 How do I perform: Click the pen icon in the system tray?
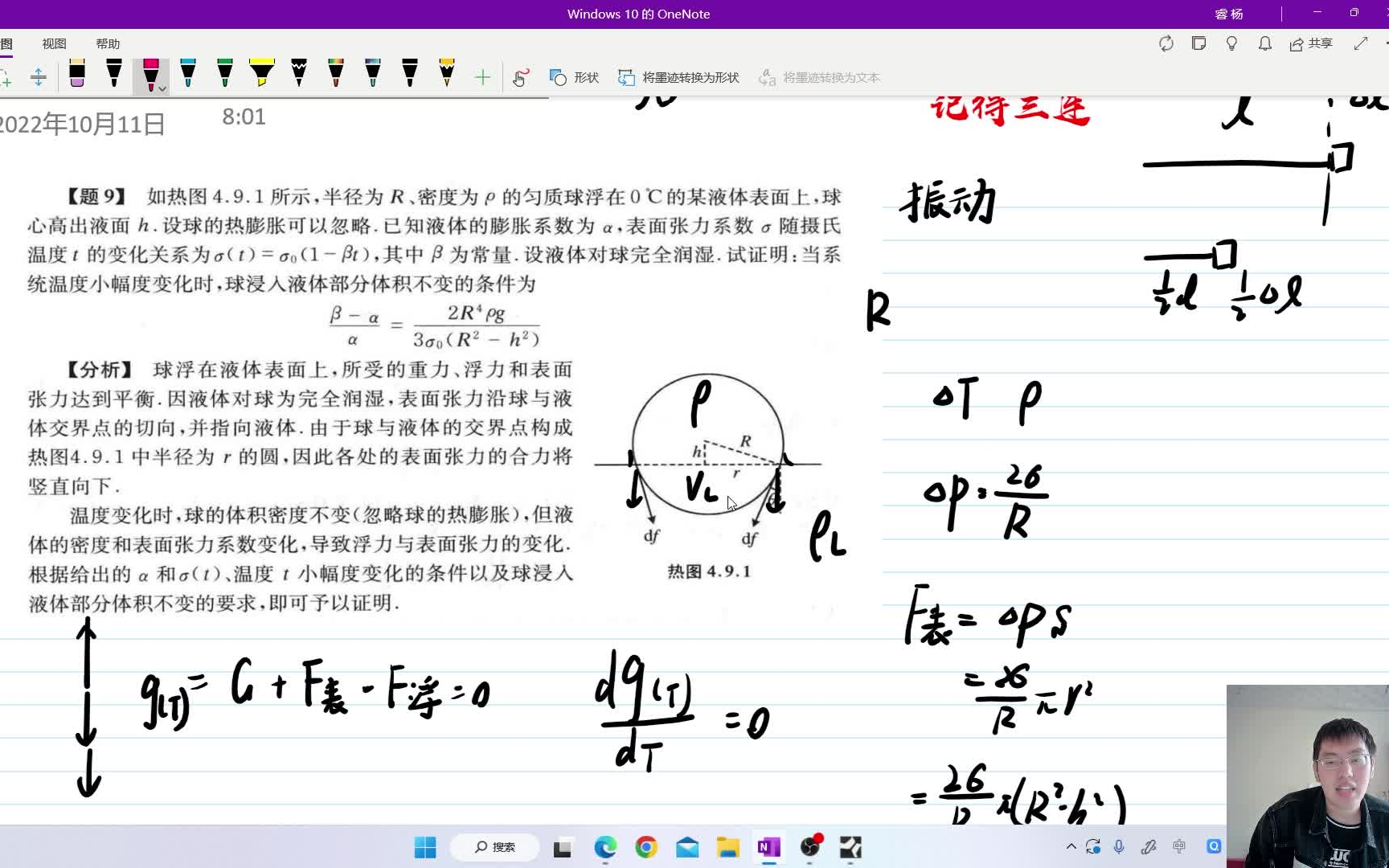(1149, 846)
